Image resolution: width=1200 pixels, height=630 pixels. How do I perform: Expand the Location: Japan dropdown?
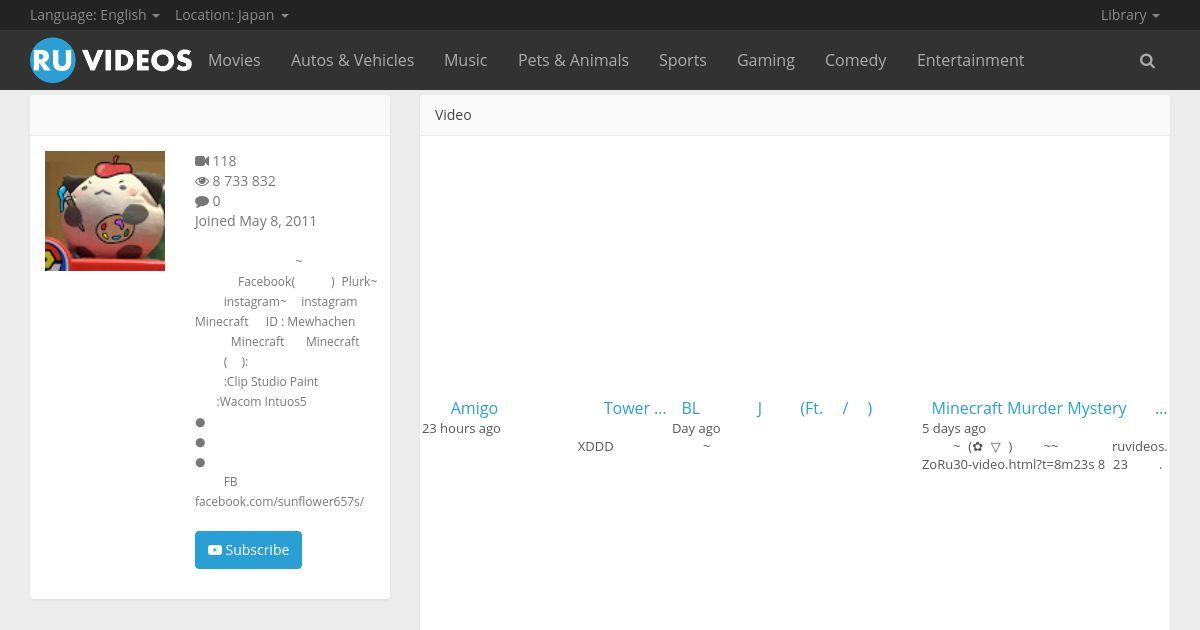point(232,15)
